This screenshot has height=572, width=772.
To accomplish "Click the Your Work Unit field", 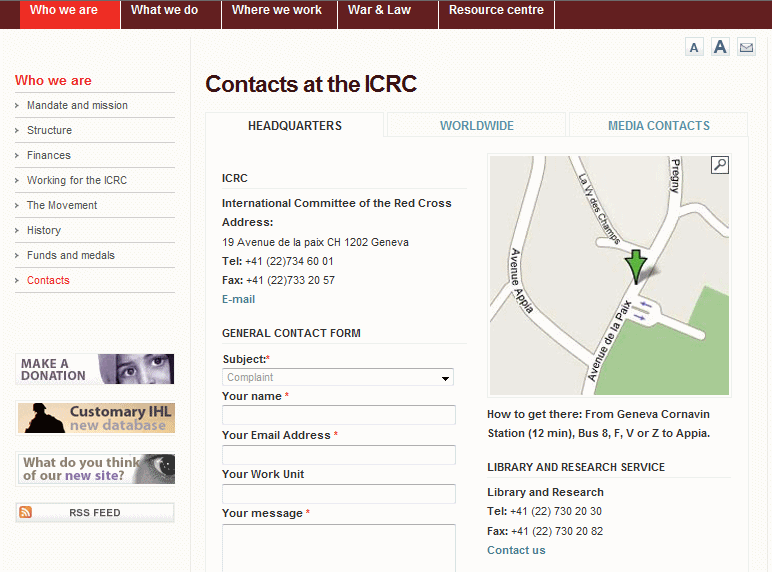I will 339,494.
